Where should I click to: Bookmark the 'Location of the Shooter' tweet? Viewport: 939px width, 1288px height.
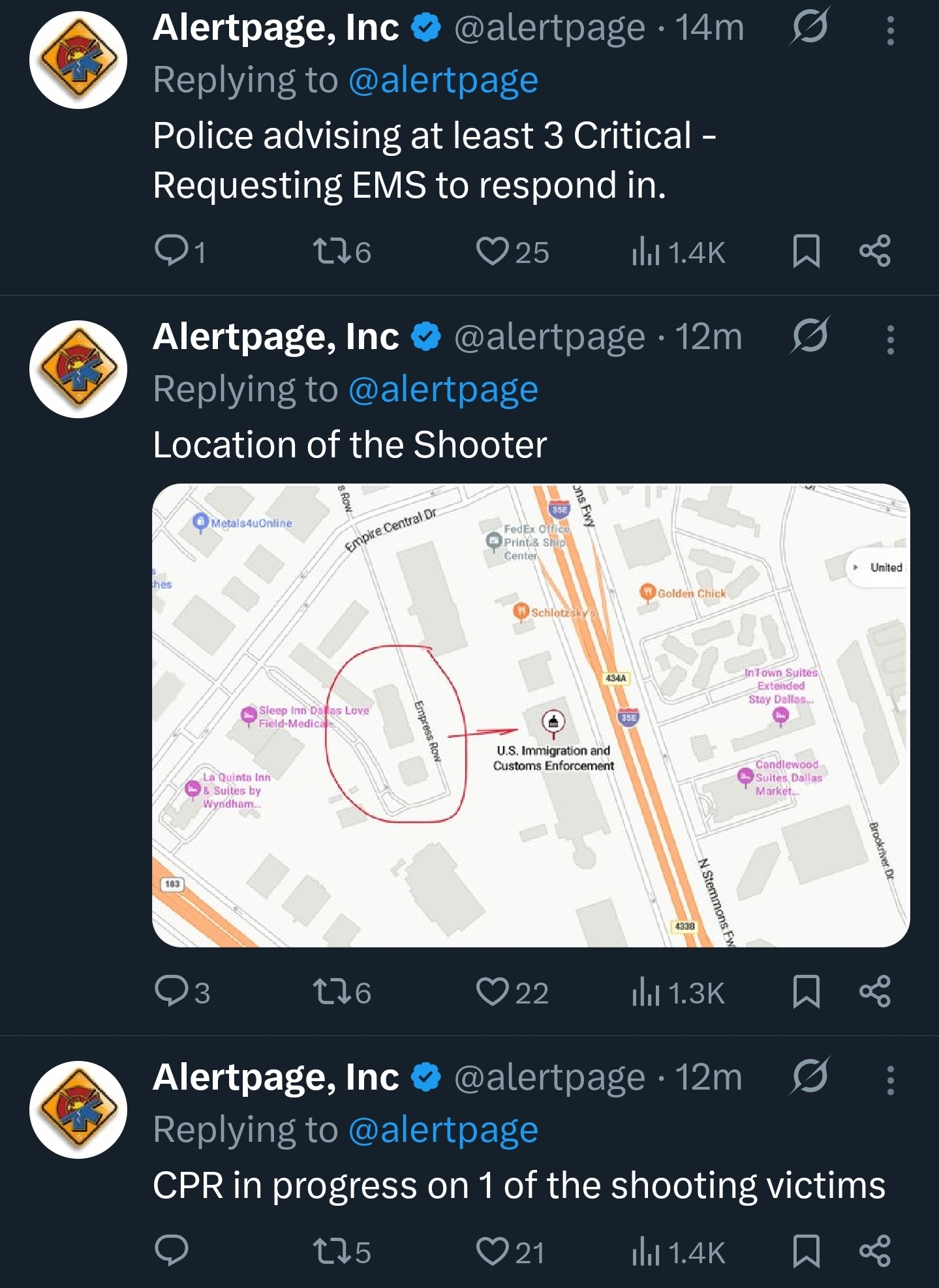(806, 992)
